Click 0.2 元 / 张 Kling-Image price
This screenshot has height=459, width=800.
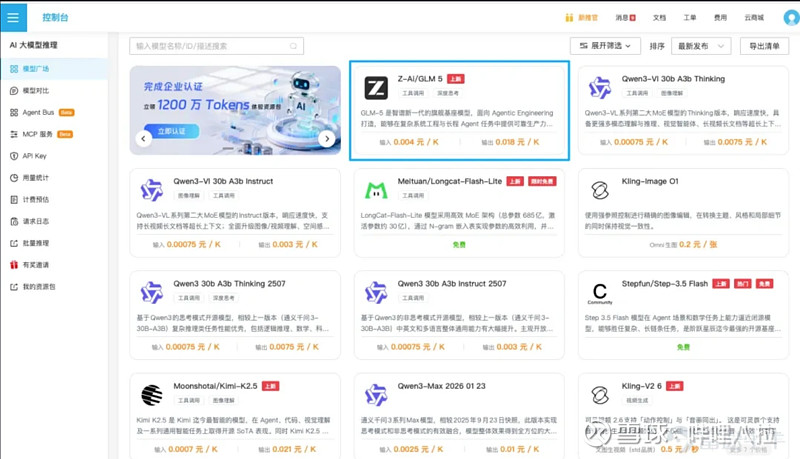coord(698,245)
